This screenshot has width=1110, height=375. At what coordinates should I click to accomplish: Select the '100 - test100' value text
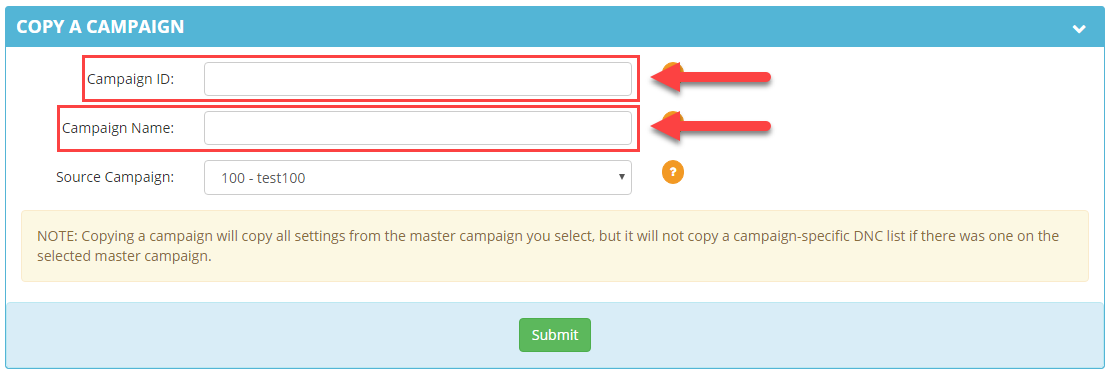263,178
